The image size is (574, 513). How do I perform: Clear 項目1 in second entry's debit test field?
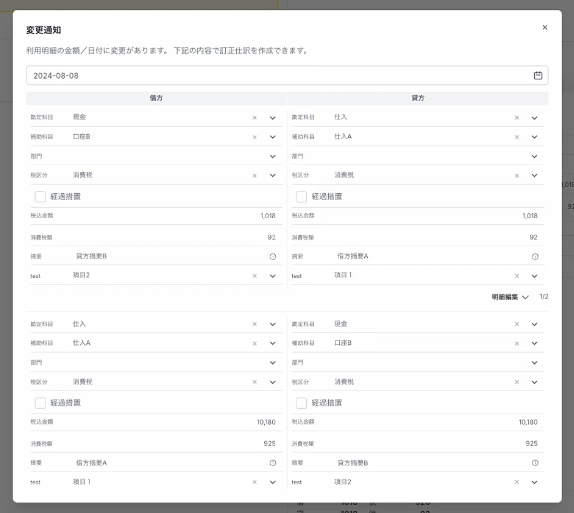254,482
